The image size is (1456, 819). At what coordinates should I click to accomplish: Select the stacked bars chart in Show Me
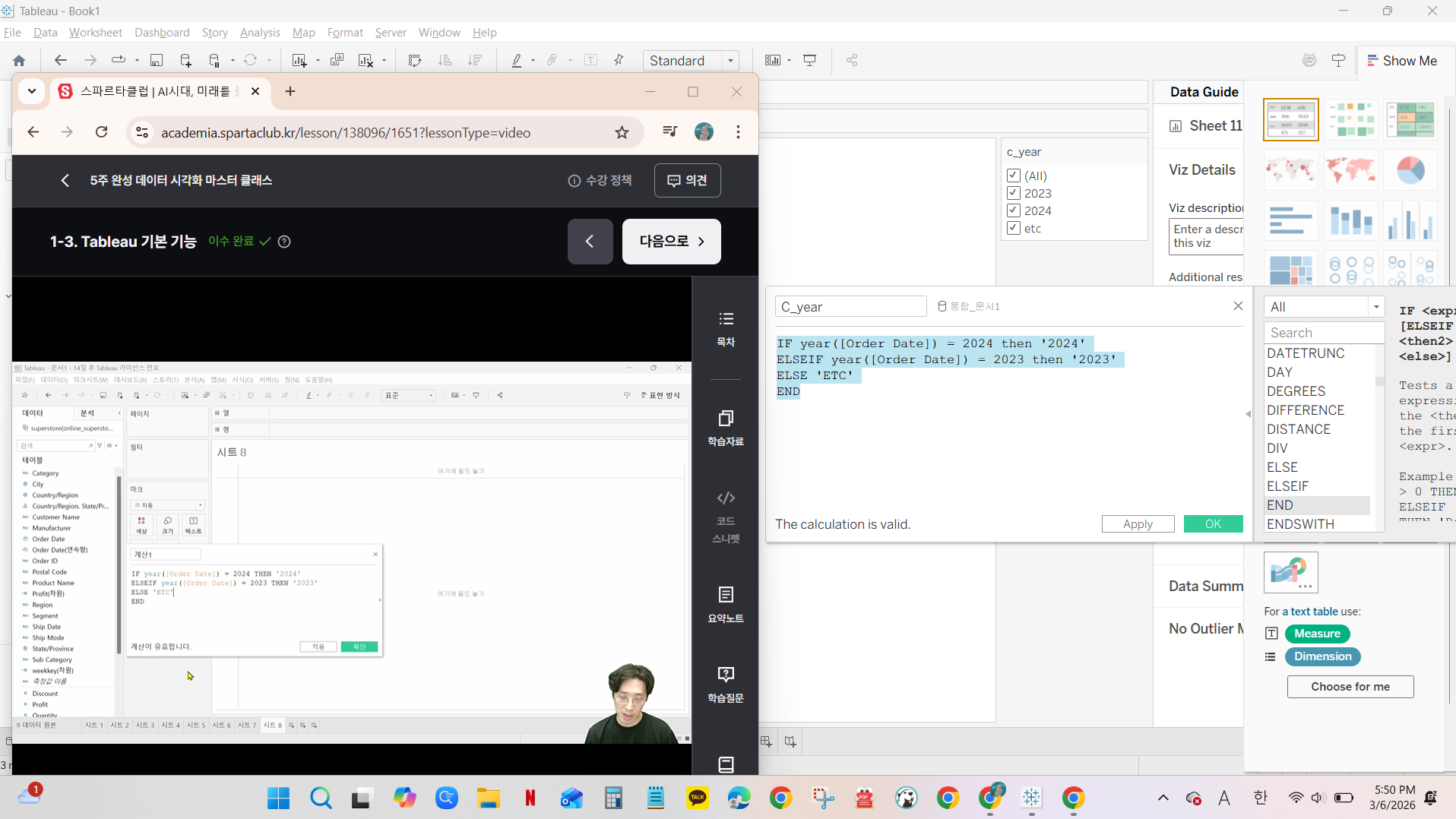coord(1350,220)
